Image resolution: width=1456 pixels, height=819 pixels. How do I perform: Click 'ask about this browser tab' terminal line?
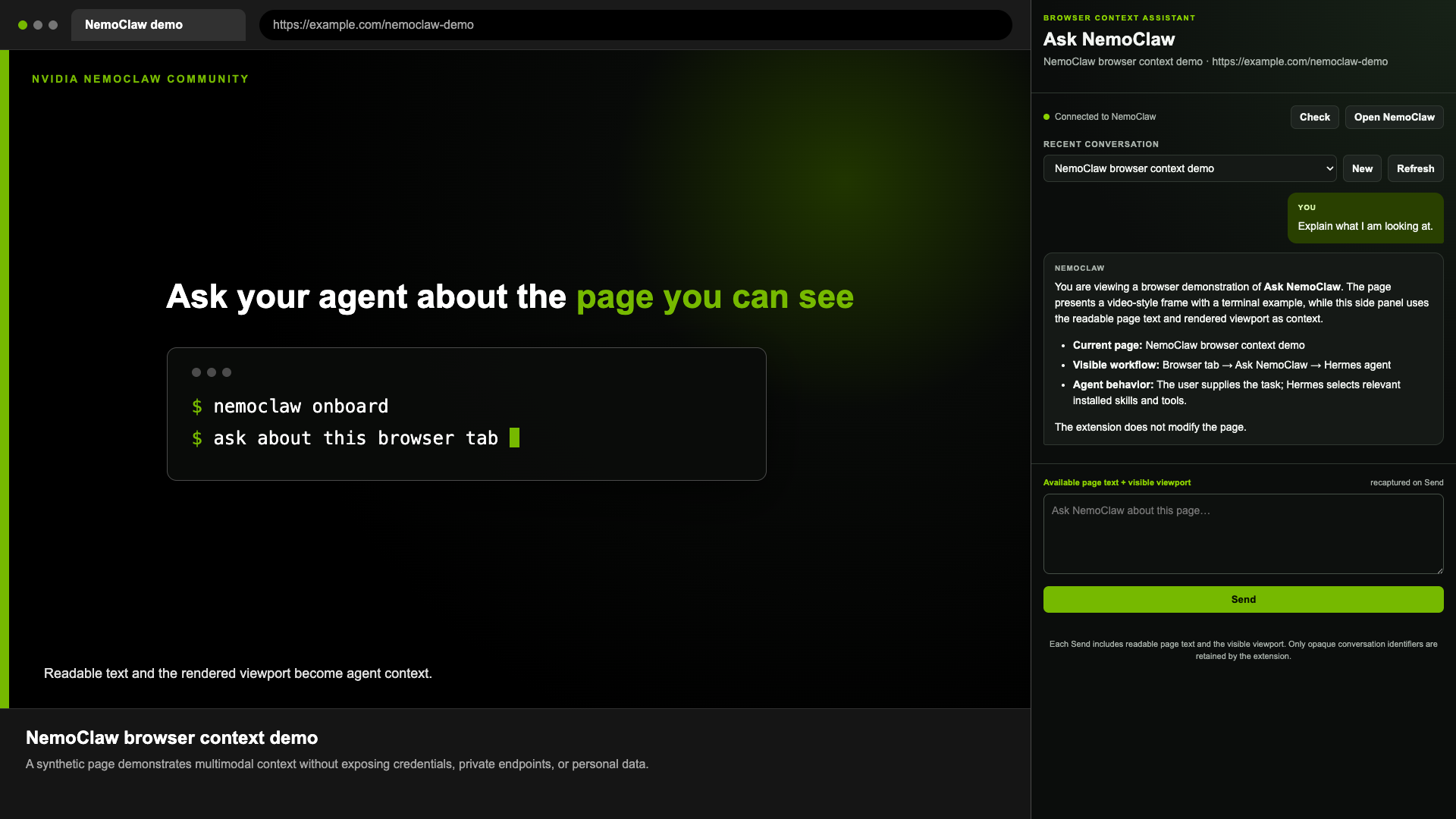[x=345, y=438]
